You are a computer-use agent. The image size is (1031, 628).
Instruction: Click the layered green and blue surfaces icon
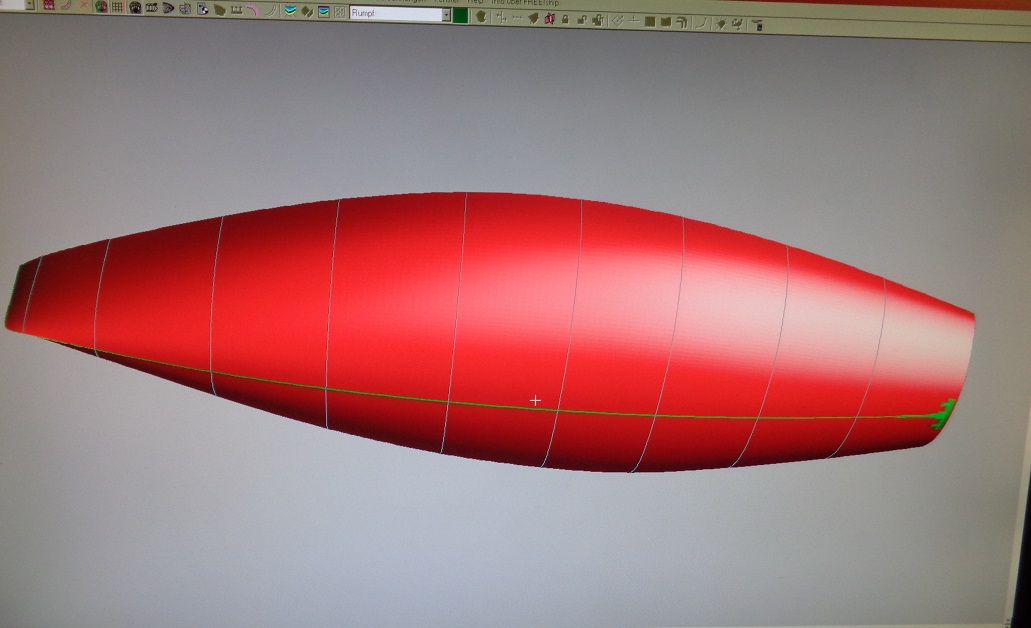pos(290,11)
